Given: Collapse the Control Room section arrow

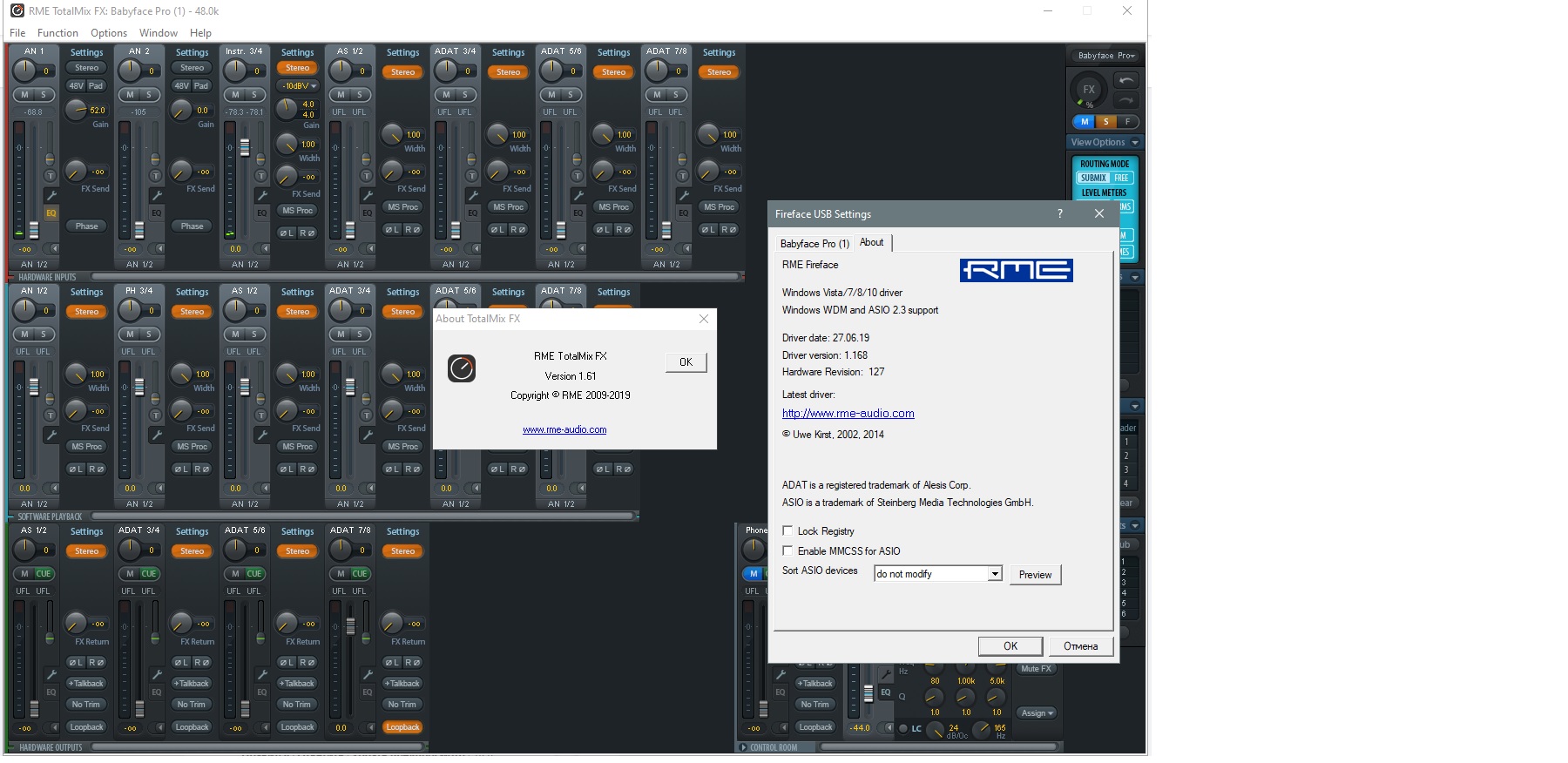Looking at the screenshot, I should point(743,747).
